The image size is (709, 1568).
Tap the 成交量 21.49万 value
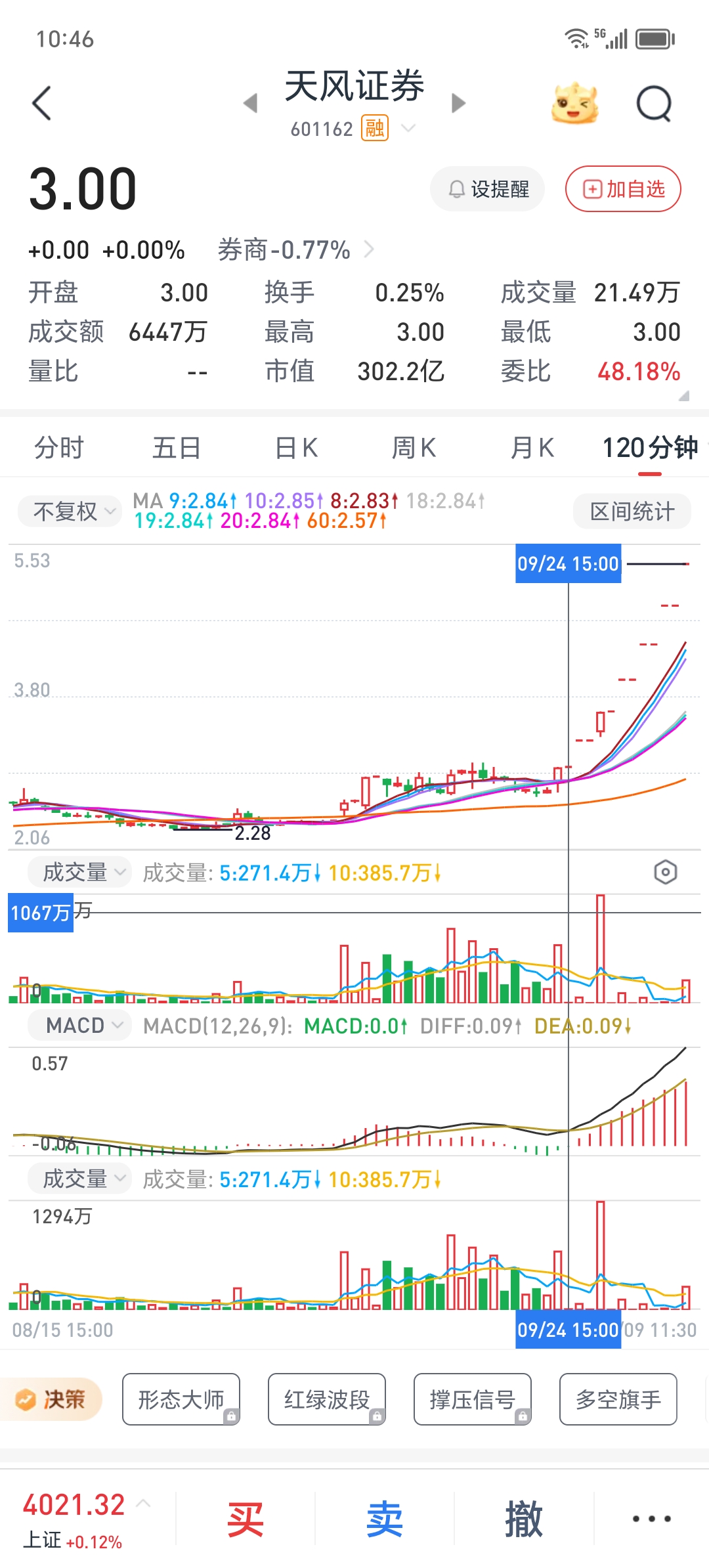[x=637, y=293]
